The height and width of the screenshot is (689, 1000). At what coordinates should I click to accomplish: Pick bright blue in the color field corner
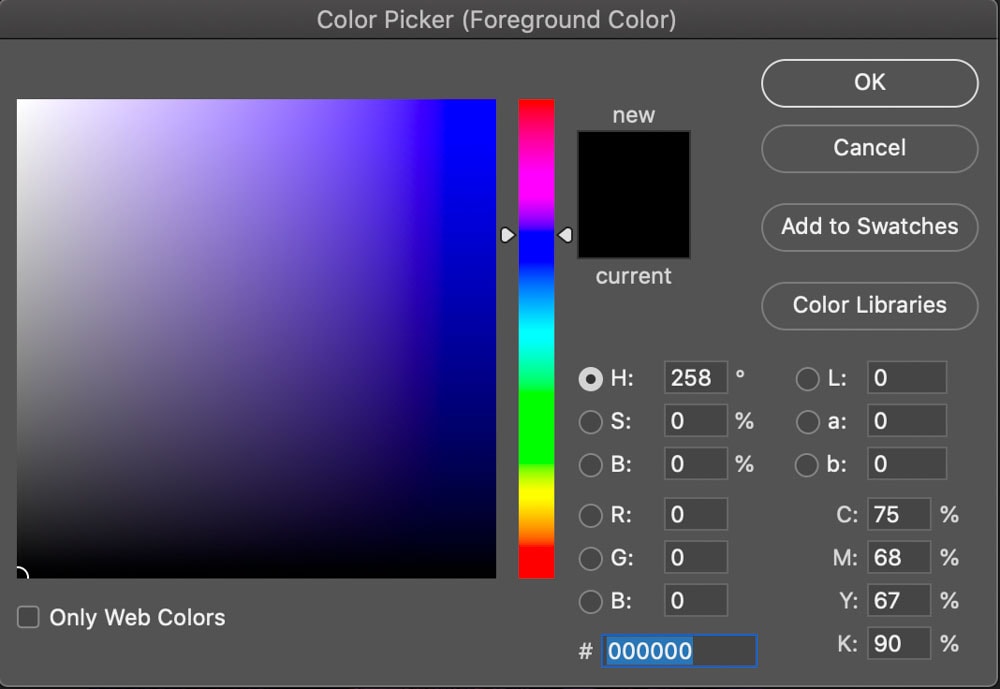(x=492, y=103)
